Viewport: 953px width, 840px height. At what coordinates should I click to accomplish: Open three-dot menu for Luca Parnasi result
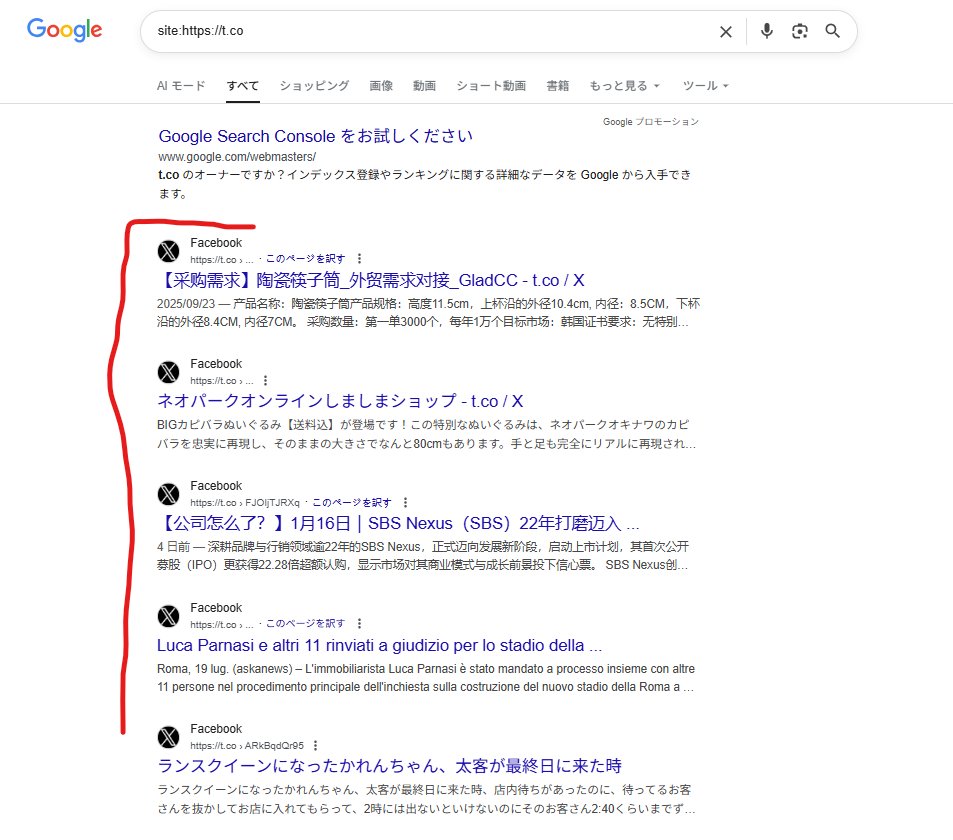coord(360,624)
